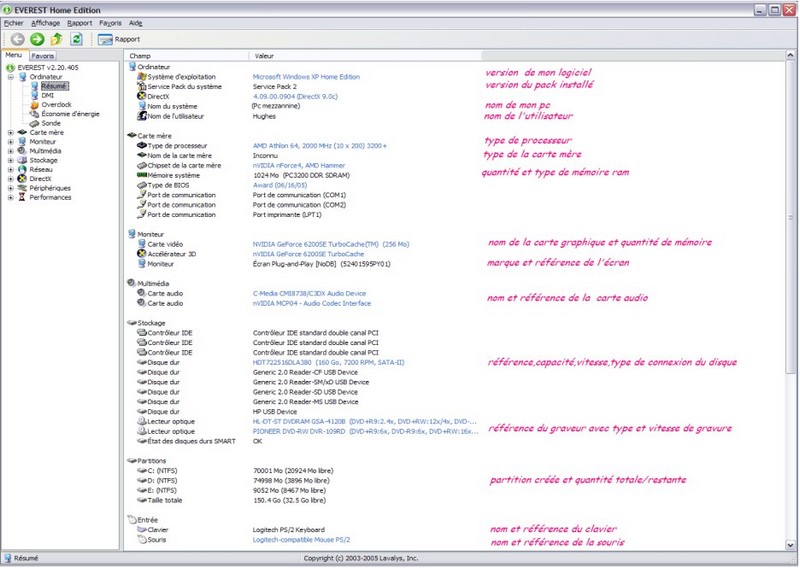
Task: Click the green Back arrow toolbar button
Action: point(18,39)
